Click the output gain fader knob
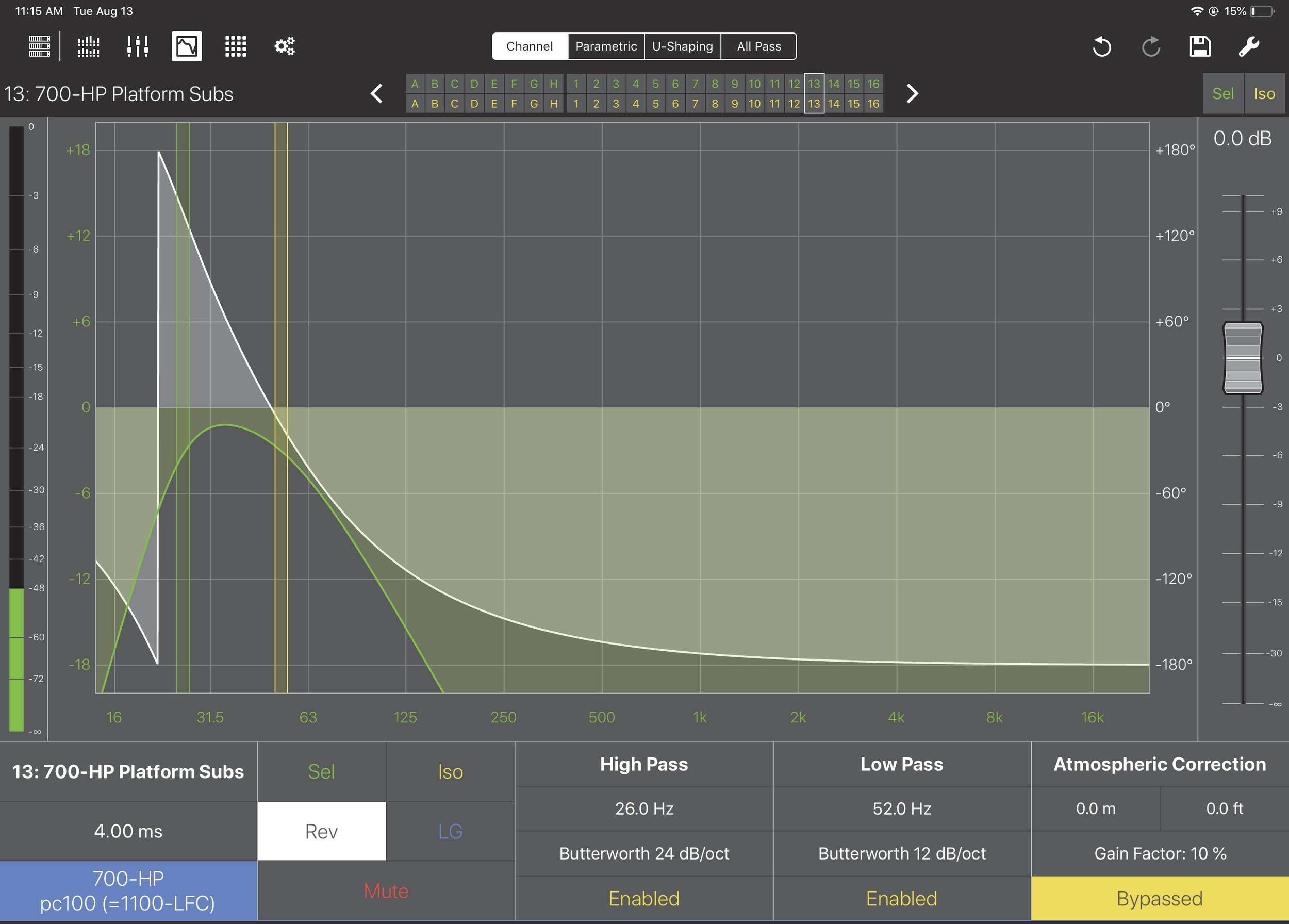The image size is (1289, 924). (1243, 358)
